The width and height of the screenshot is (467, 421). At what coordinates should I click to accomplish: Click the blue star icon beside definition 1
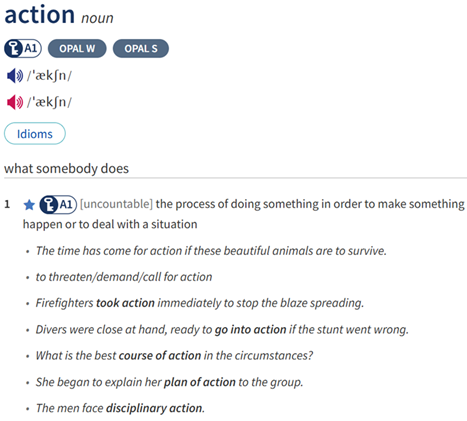pos(29,205)
